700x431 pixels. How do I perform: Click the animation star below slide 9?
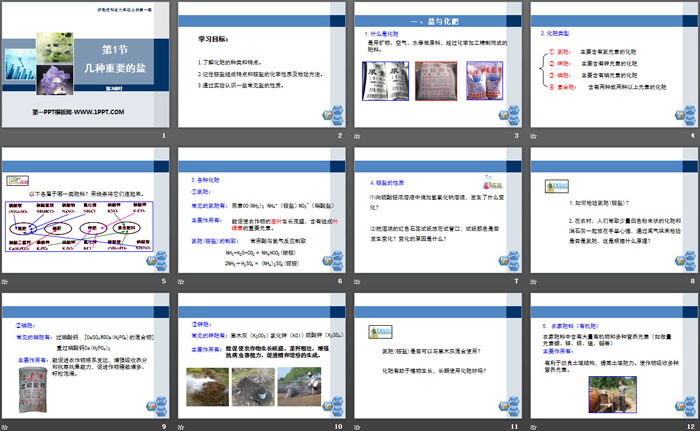(6, 424)
